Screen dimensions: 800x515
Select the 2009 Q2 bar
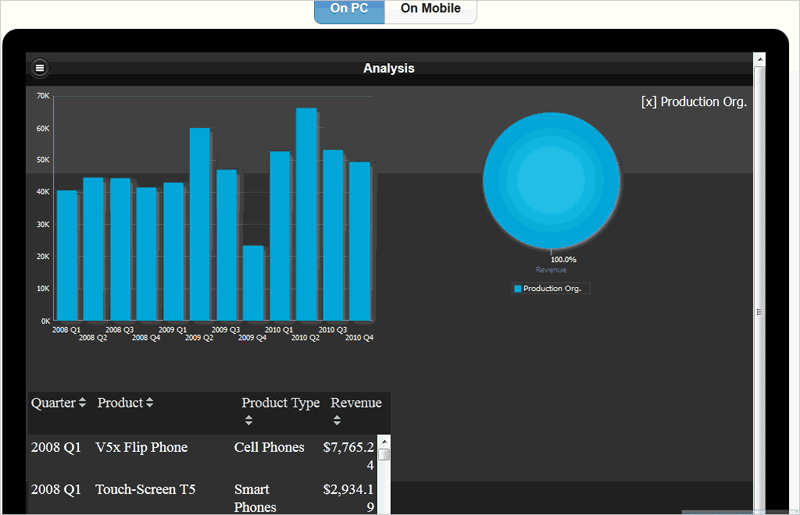pos(200,225)
